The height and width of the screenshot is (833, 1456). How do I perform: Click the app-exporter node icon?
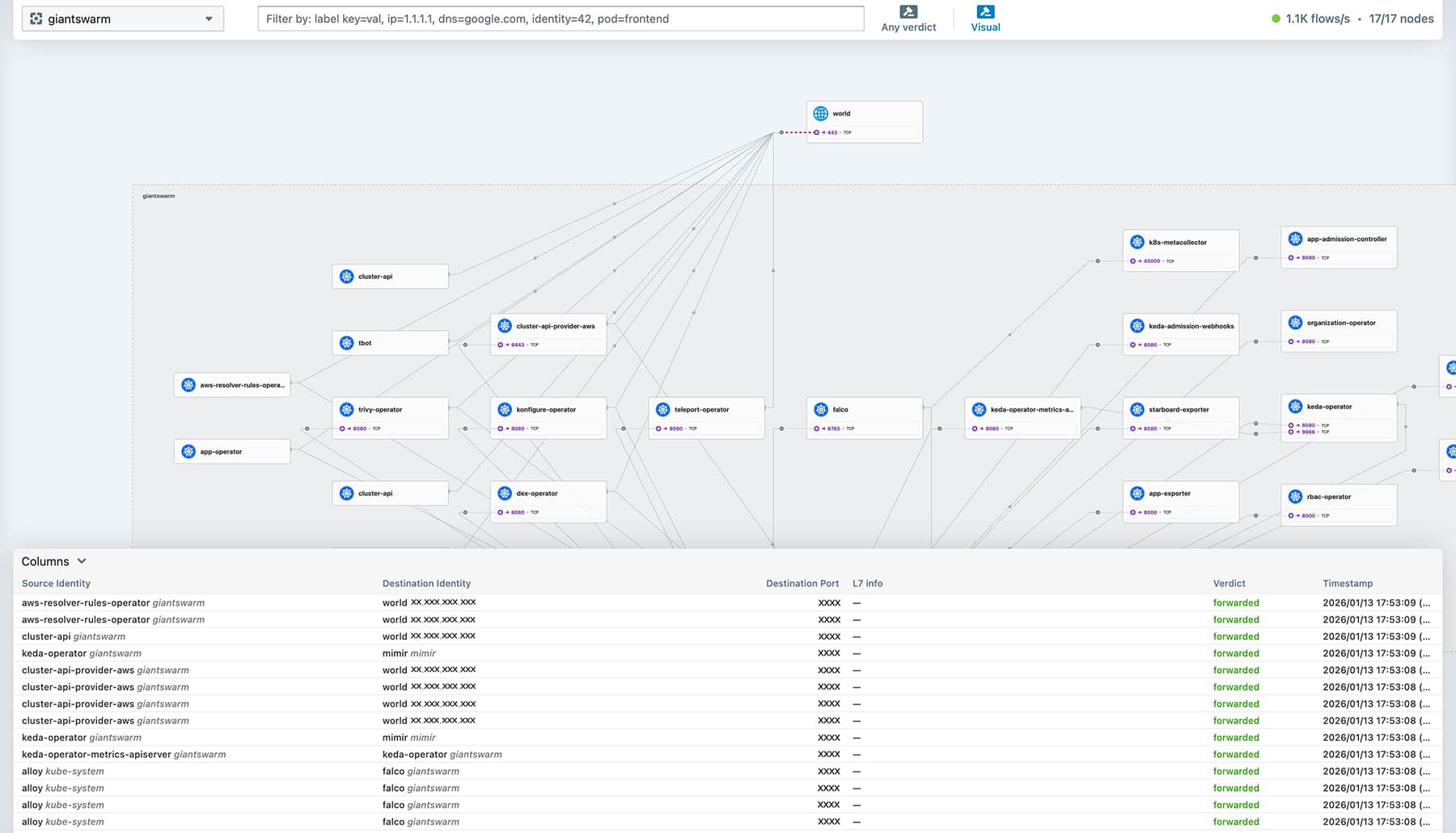coord(1136,493)
